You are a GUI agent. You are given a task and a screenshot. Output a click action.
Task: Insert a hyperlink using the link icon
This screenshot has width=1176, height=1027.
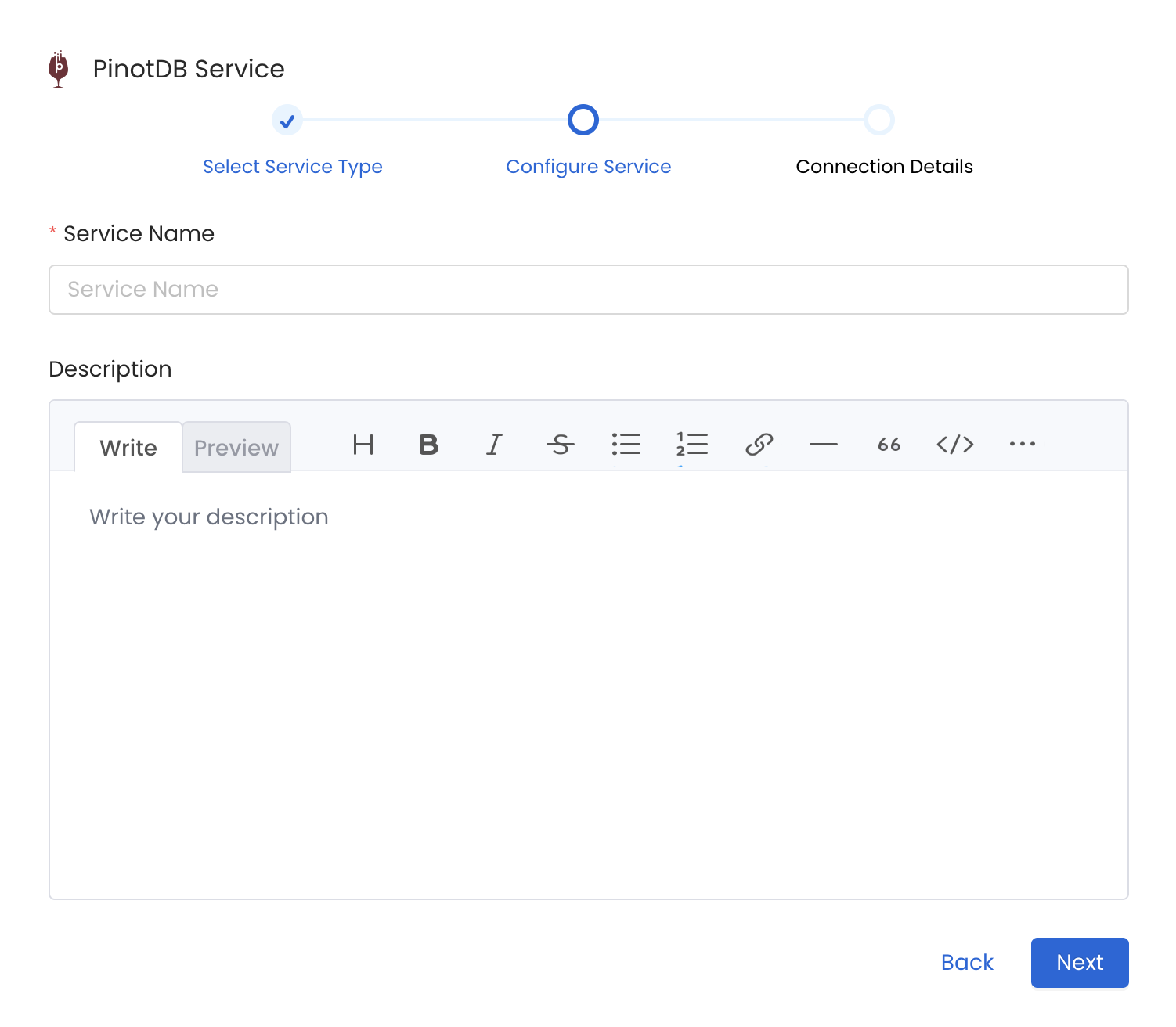pyautogui.click(x=759, y=445)
